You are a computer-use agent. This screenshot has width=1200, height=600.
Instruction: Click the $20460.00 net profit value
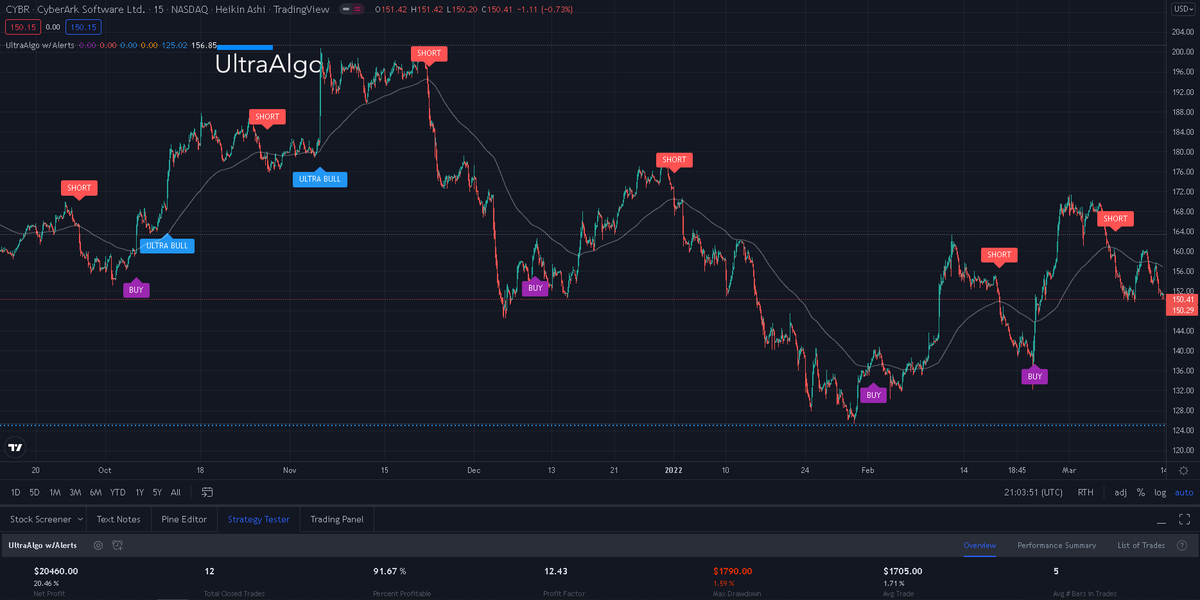[56, 571]
